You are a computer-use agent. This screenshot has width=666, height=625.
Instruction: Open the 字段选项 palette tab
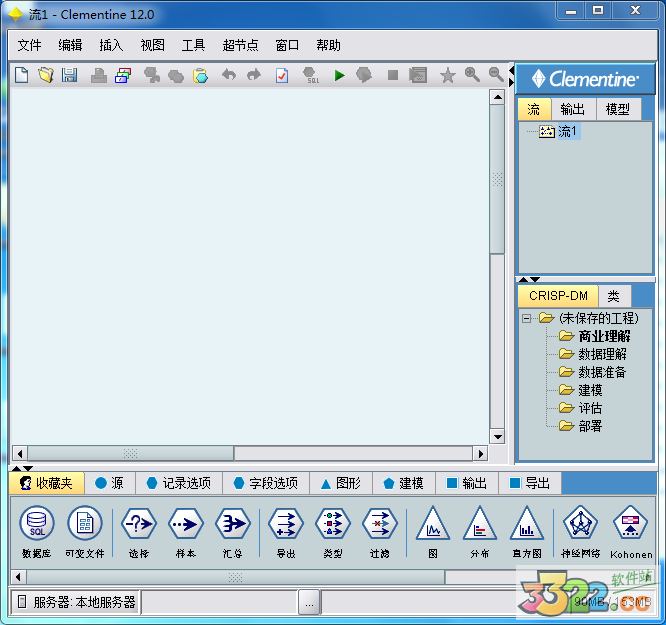[266, 483]
